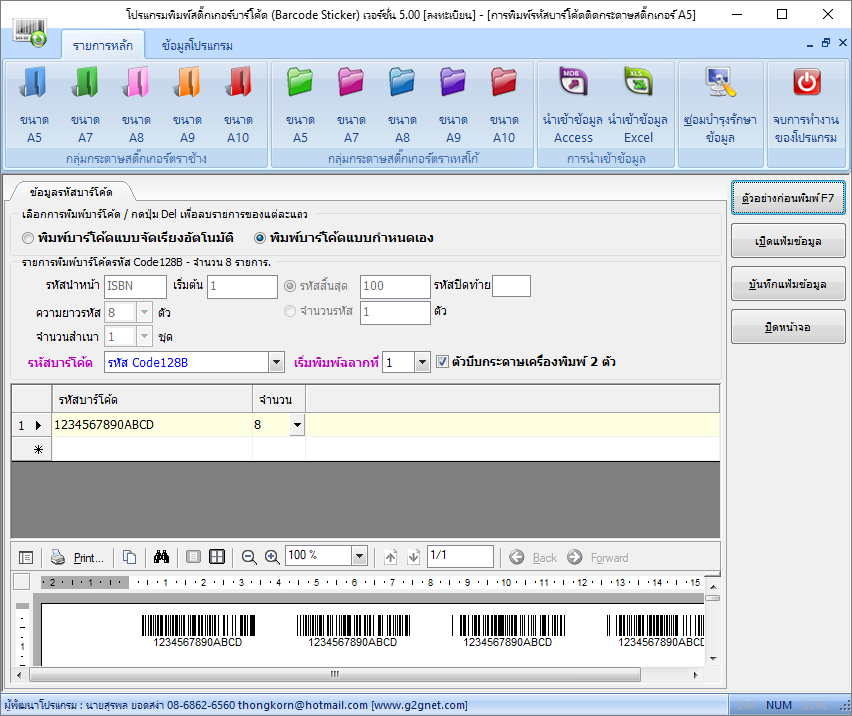Image resolution: width=852 pixels, height=716 pixels.
Task: Click the suffix code input field
Action: [x=511, y=286]
